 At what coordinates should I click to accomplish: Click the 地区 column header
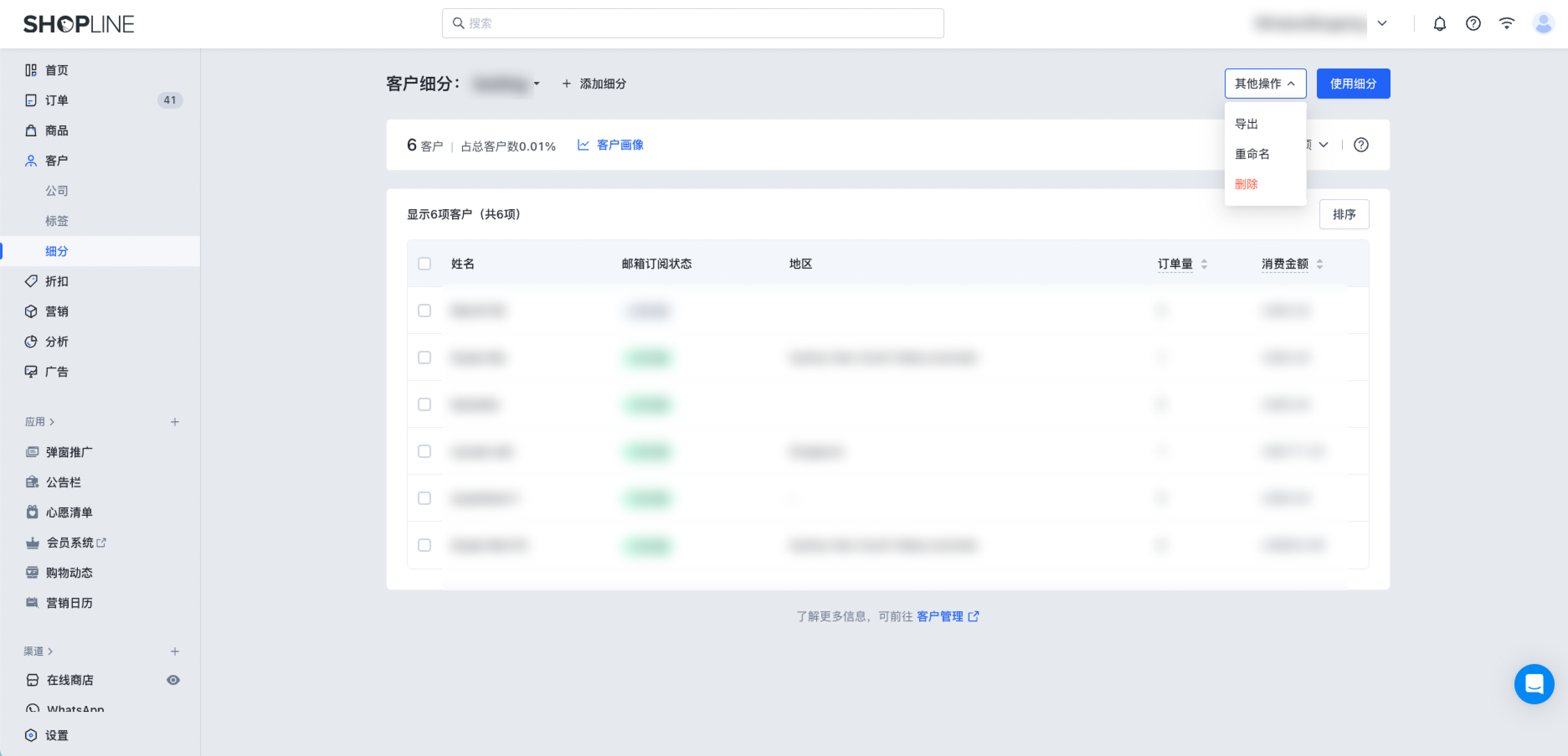[x=801, y=264]
